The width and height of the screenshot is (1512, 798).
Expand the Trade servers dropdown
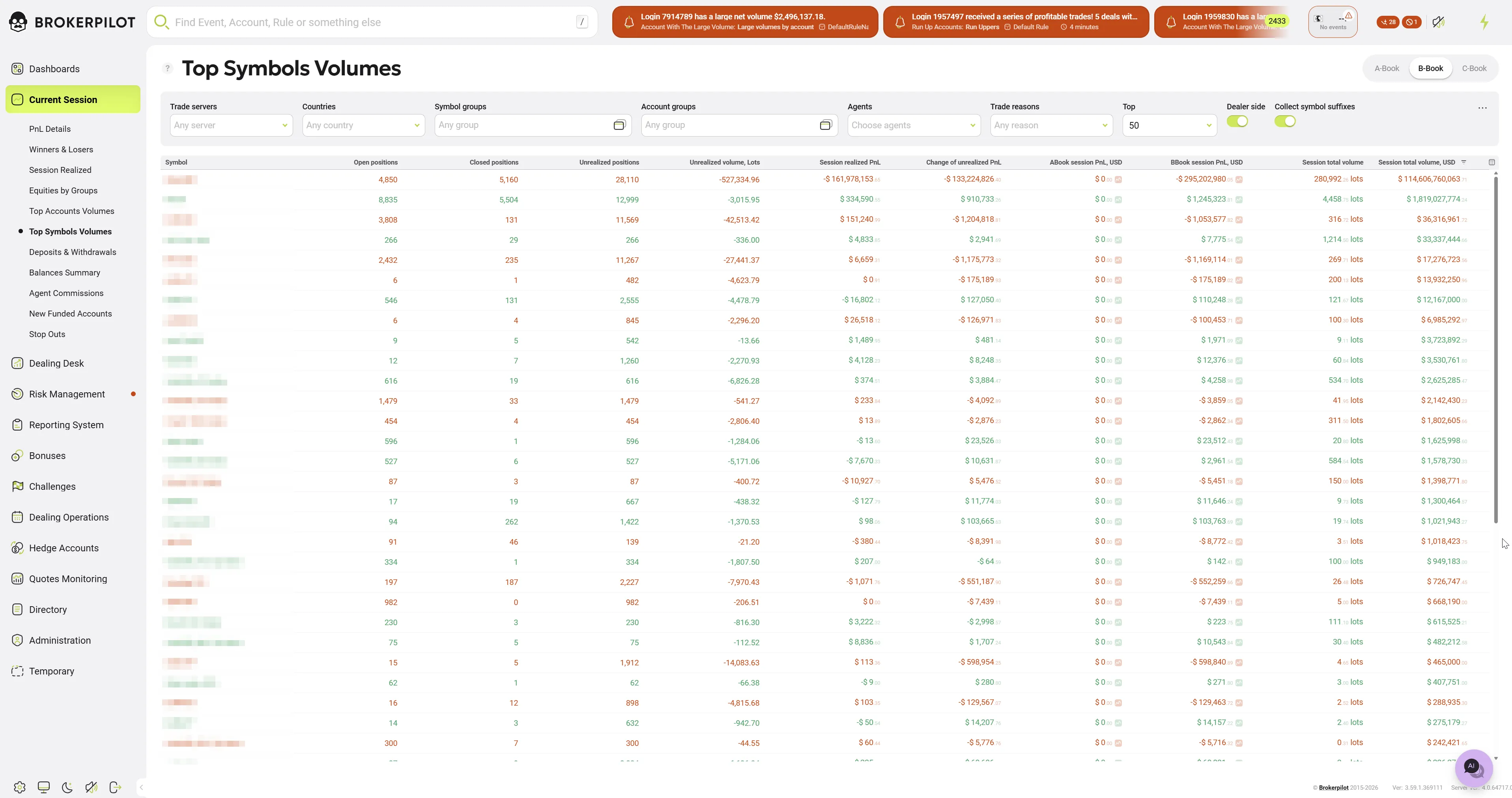(x=231, y=125)
